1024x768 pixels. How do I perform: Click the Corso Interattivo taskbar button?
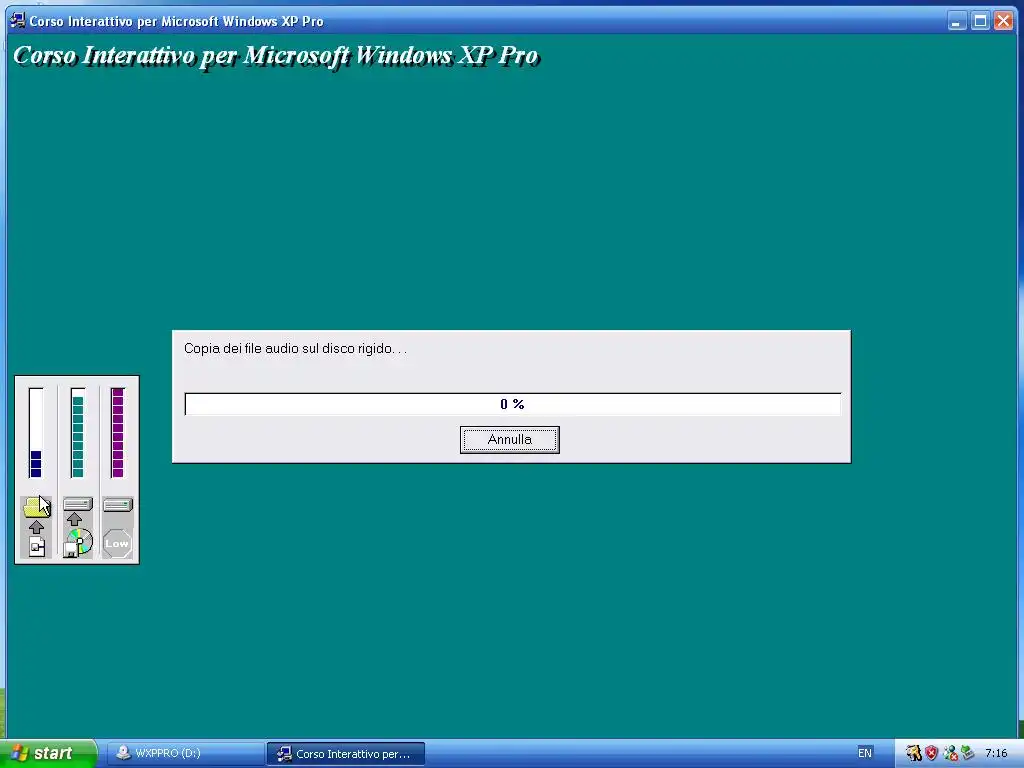345,754
